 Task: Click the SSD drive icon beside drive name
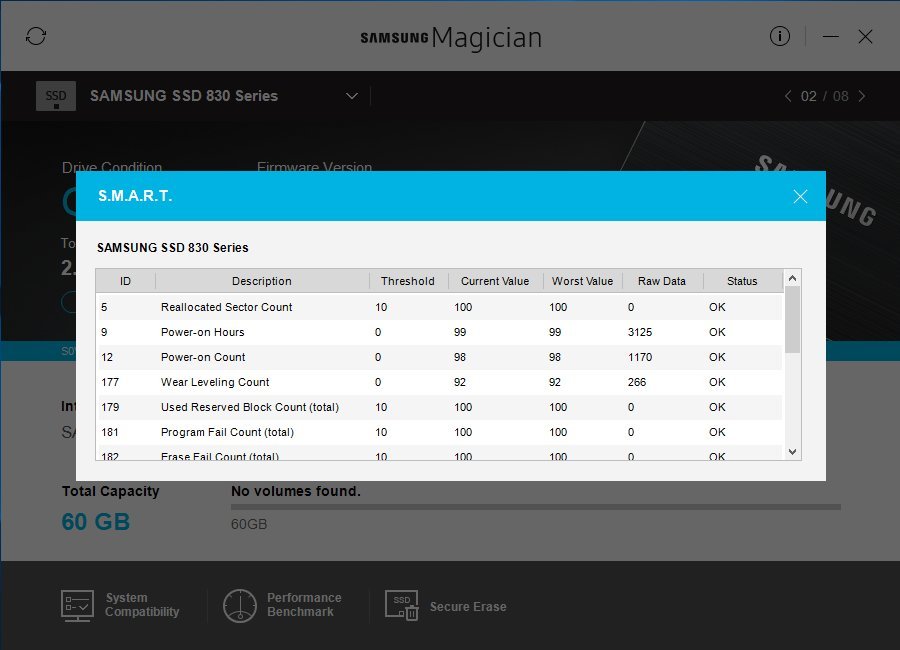point(56,96)
